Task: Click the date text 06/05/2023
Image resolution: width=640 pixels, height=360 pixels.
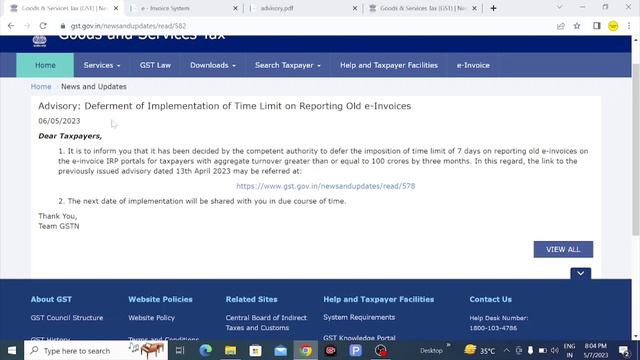Action: pyautogui.click(x=59, y=121)
